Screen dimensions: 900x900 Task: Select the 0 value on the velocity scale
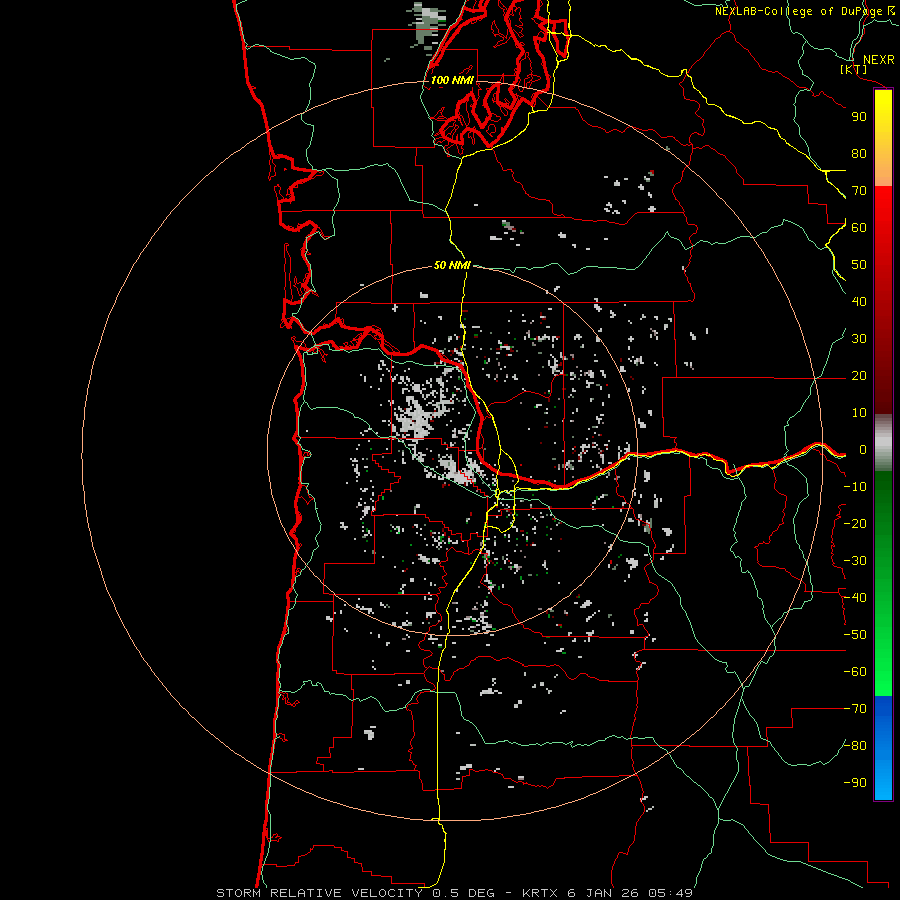point(863,450)
